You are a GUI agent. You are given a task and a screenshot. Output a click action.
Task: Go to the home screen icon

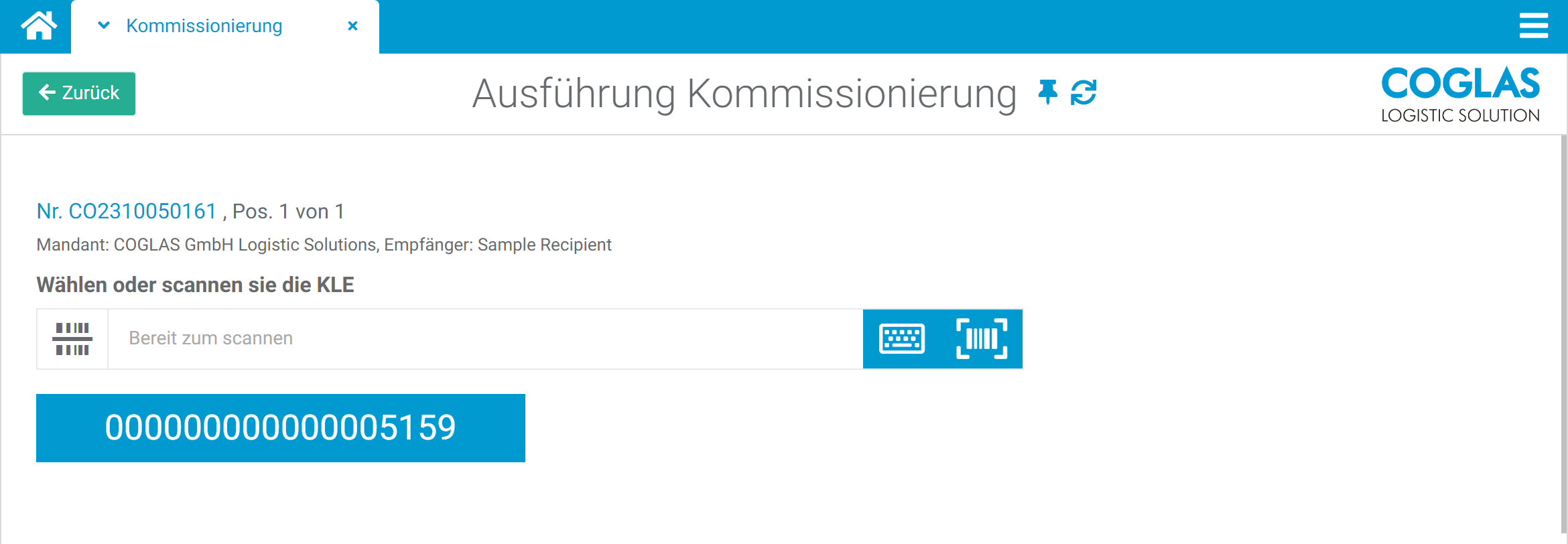39,26
